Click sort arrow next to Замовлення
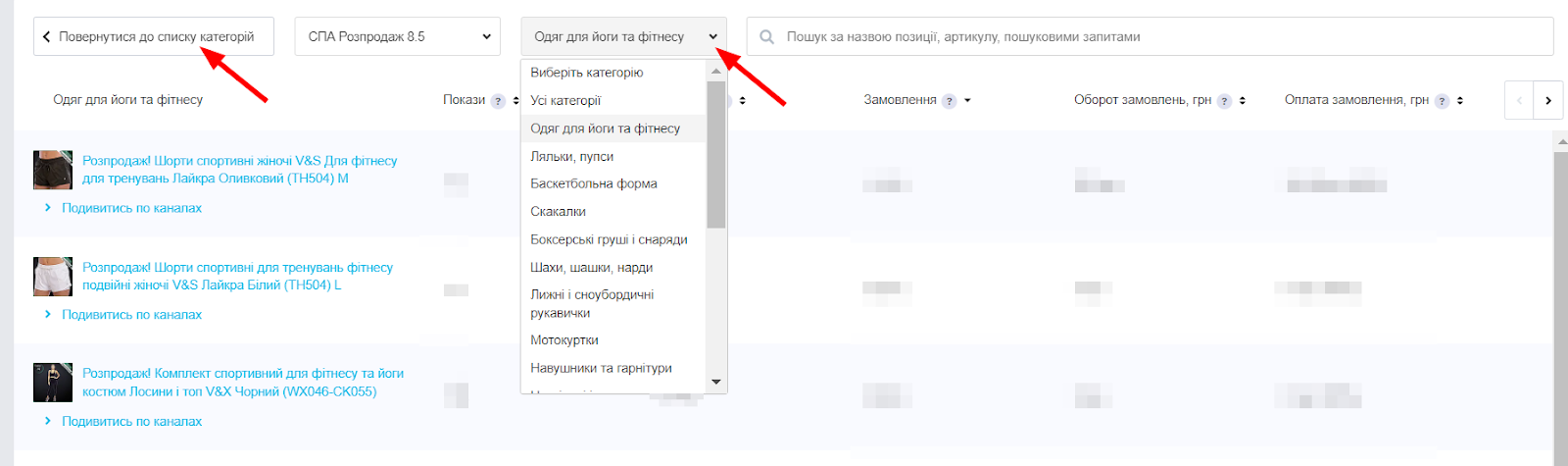 point(967,101)
